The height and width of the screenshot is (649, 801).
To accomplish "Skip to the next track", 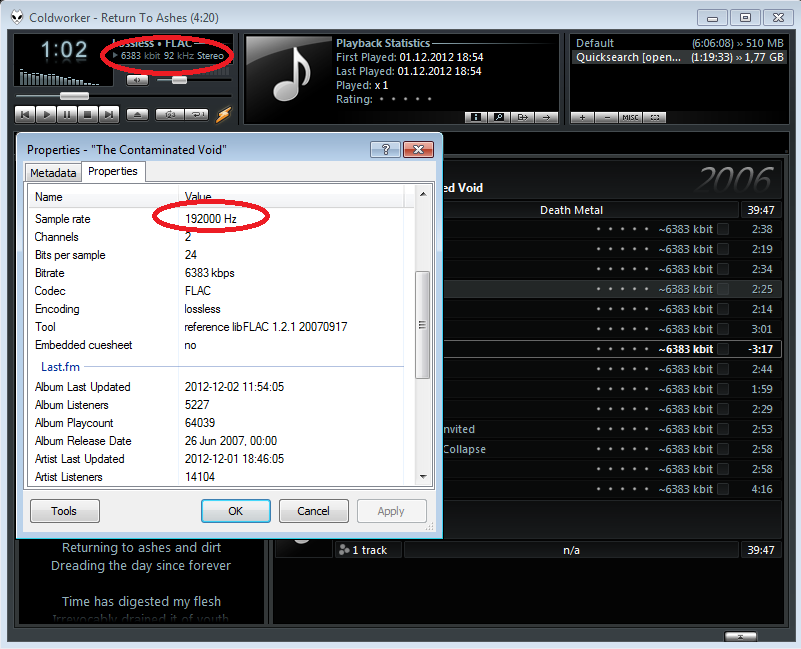I will (x=109, y=114).
